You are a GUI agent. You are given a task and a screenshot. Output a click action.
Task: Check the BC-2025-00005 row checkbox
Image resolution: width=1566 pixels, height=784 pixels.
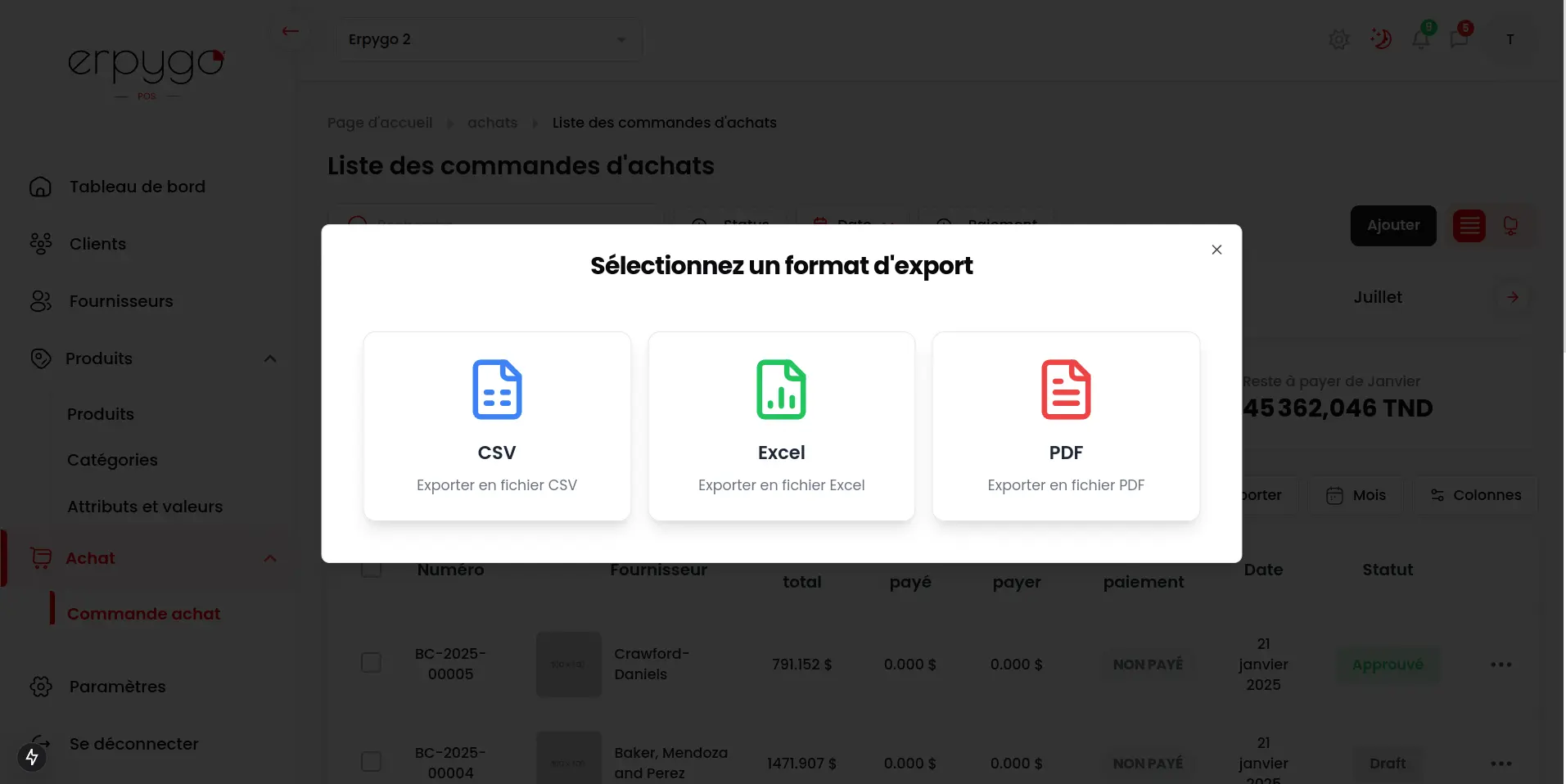(371, 663)
